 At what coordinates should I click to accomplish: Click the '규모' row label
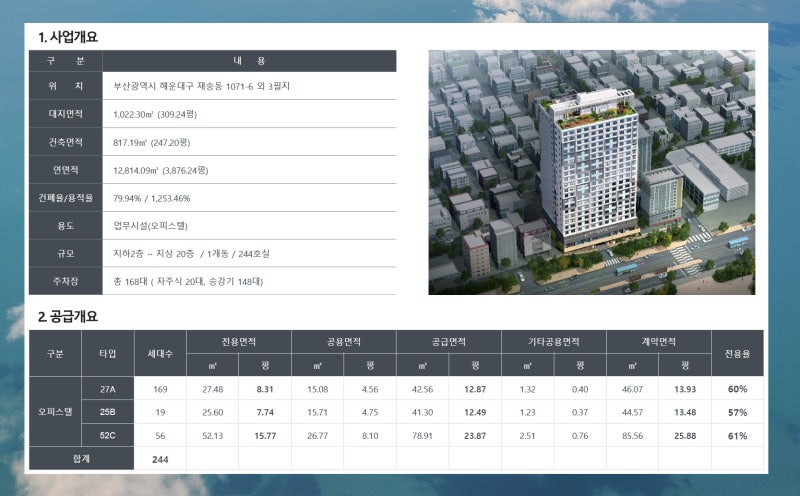66,254
